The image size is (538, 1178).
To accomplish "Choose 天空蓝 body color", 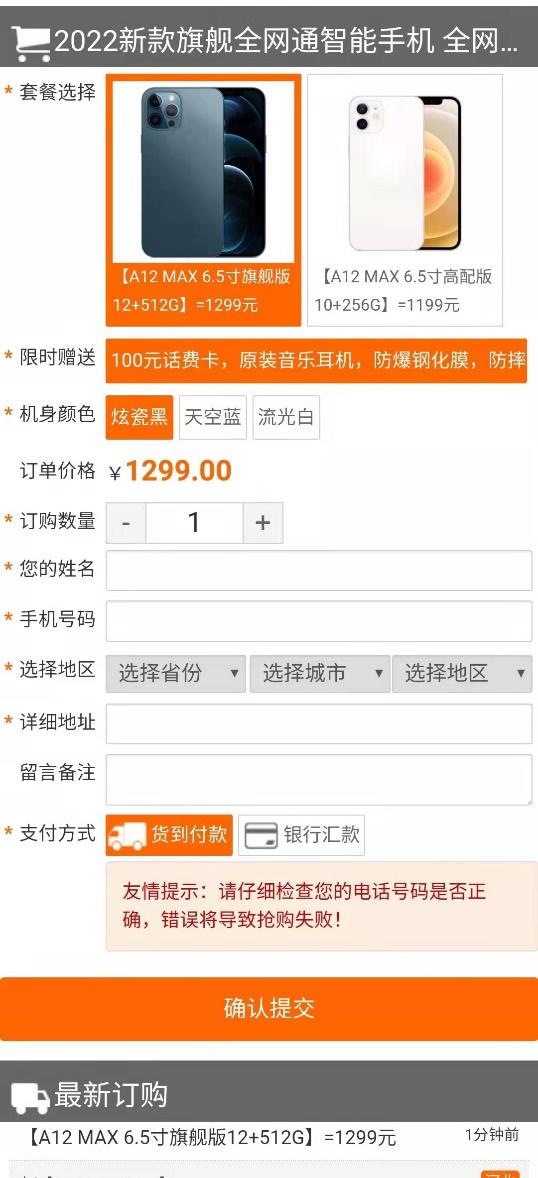I will [x=213, y=417].
